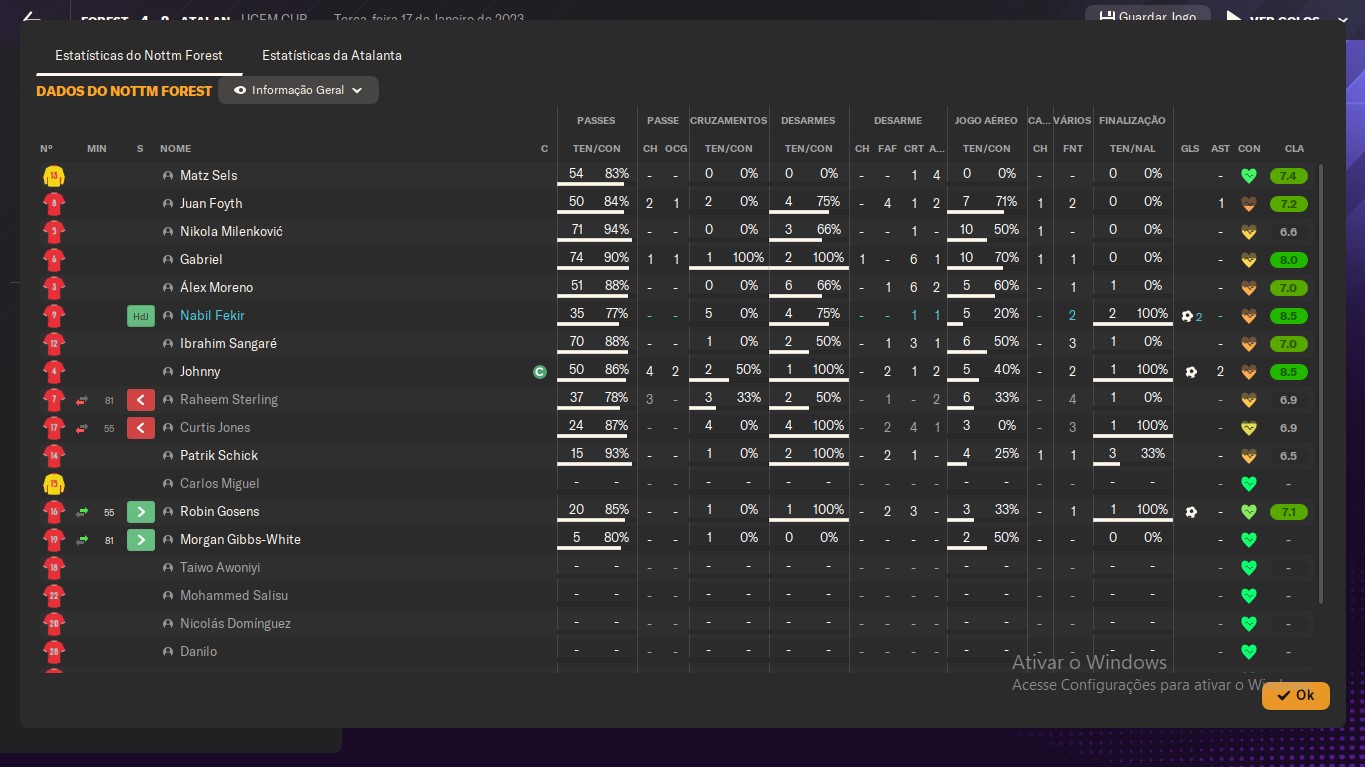
Task: Click Raheem Sterling's red substituted-off arrow
Action: point(140,400)
